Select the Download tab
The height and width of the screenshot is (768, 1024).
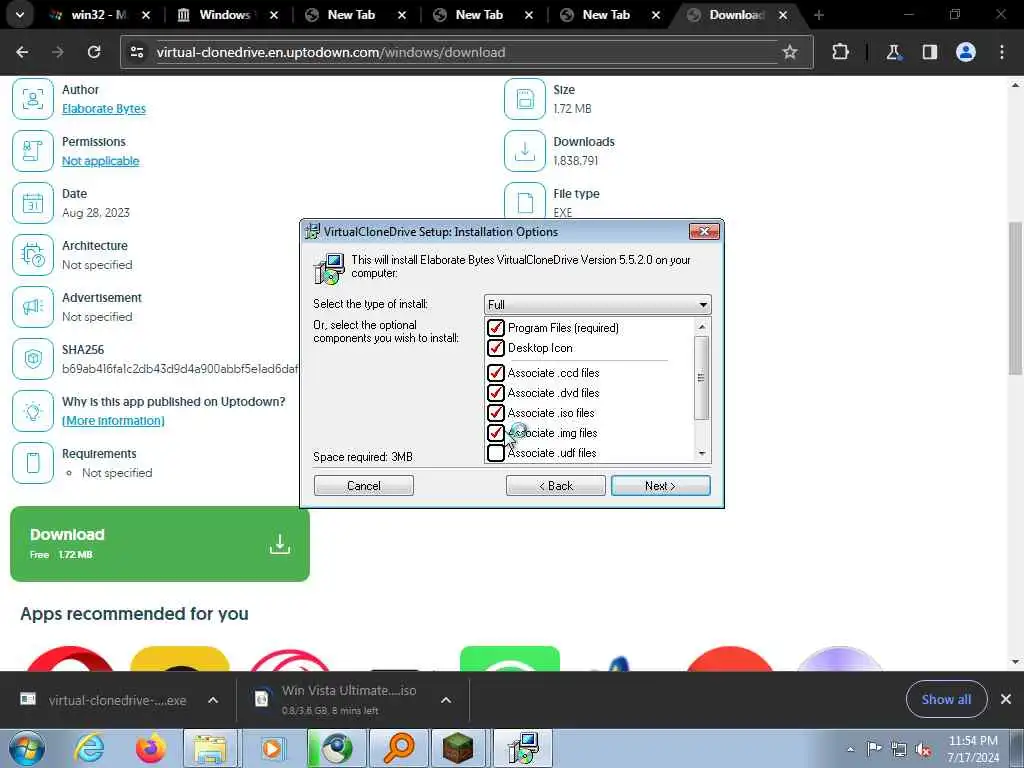tap(735, 14)
